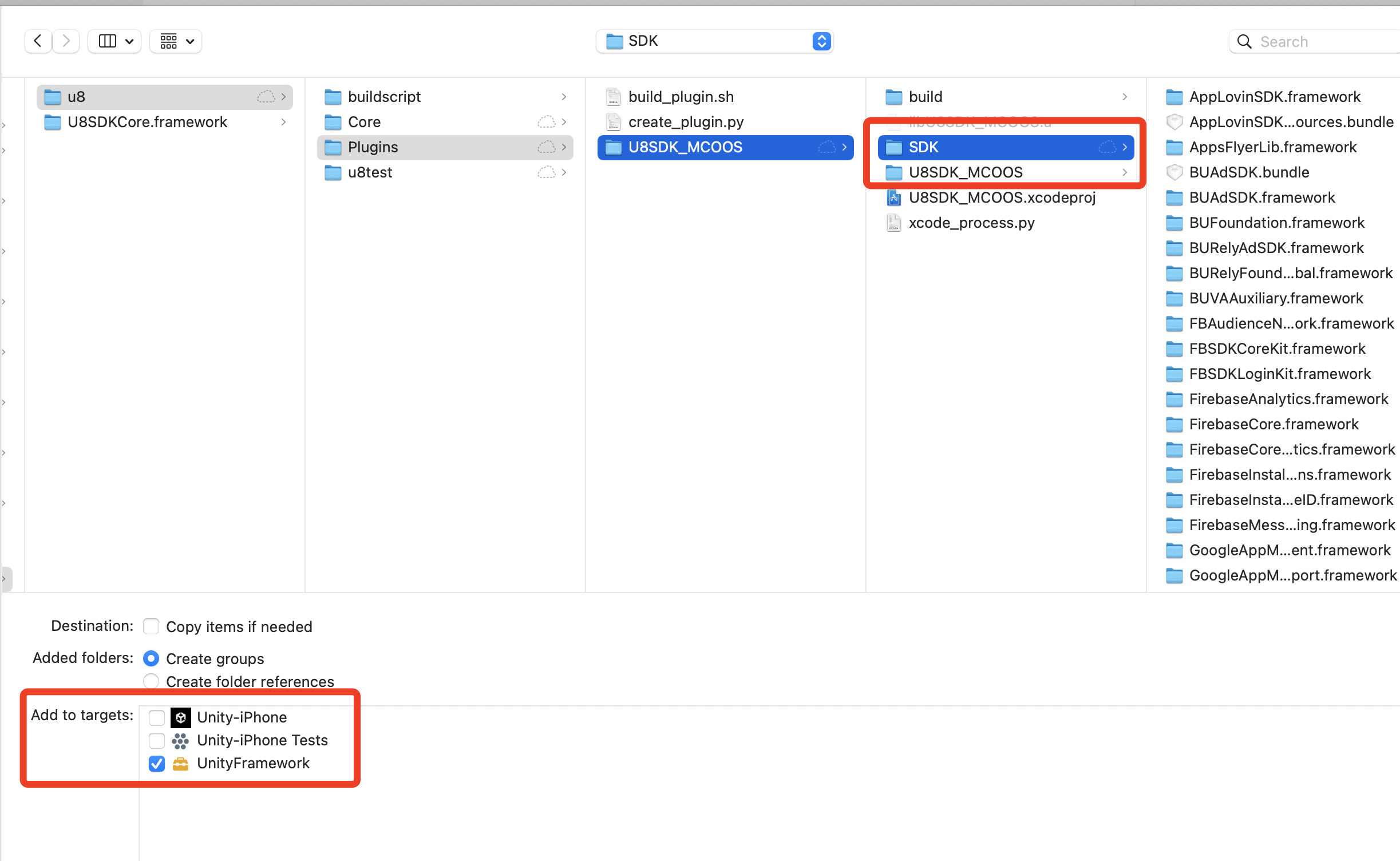
Task: Click the SDK folder icon
Action: tap(893, 146)
